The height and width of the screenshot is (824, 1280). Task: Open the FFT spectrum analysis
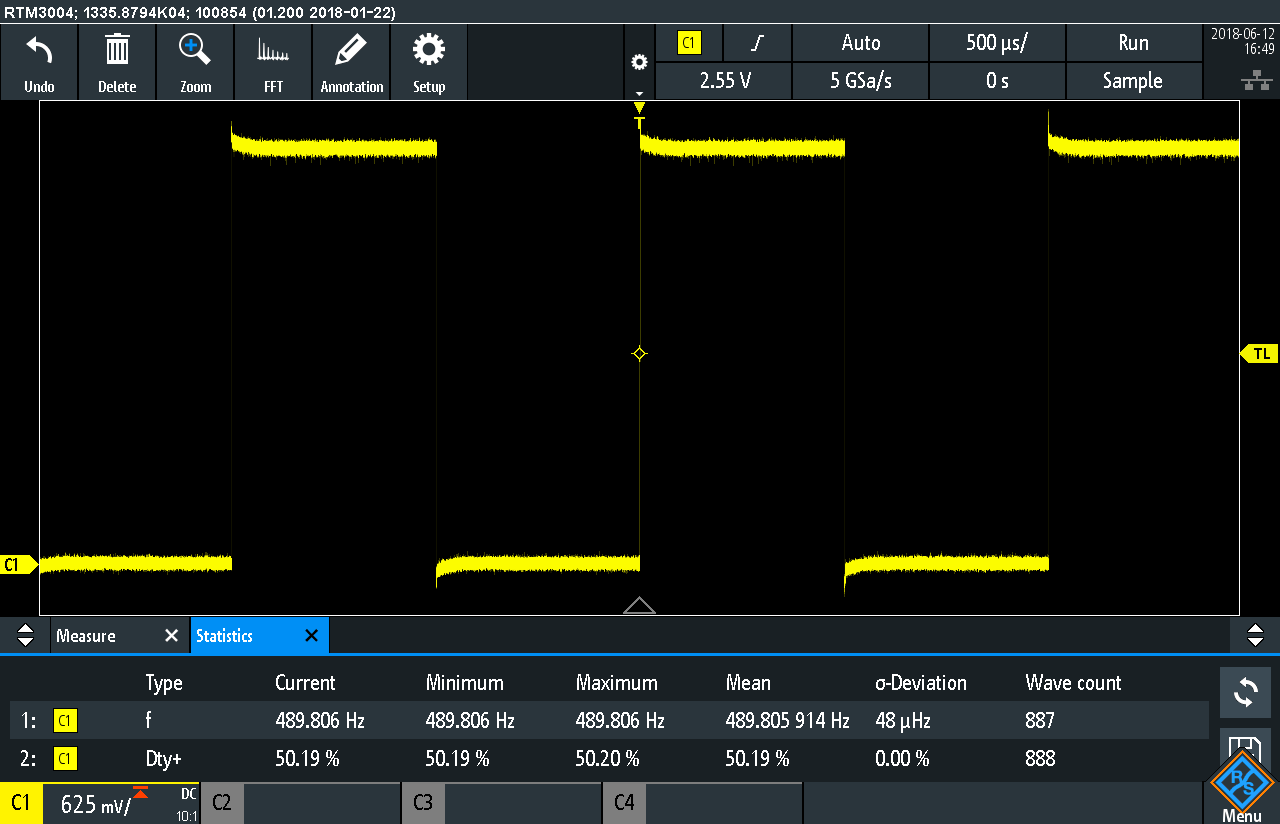click(273, 50)
